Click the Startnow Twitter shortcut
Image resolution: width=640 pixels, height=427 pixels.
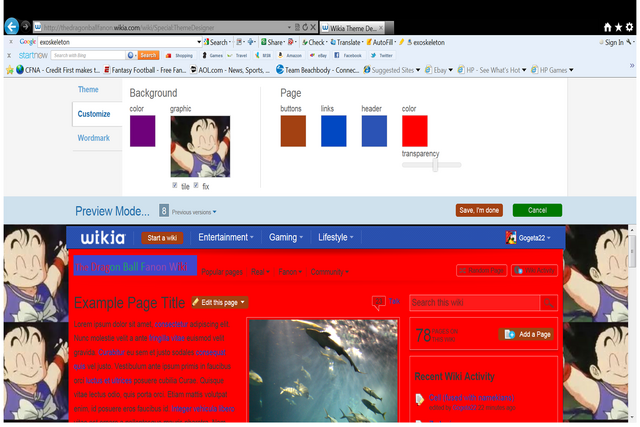[382, 56]
